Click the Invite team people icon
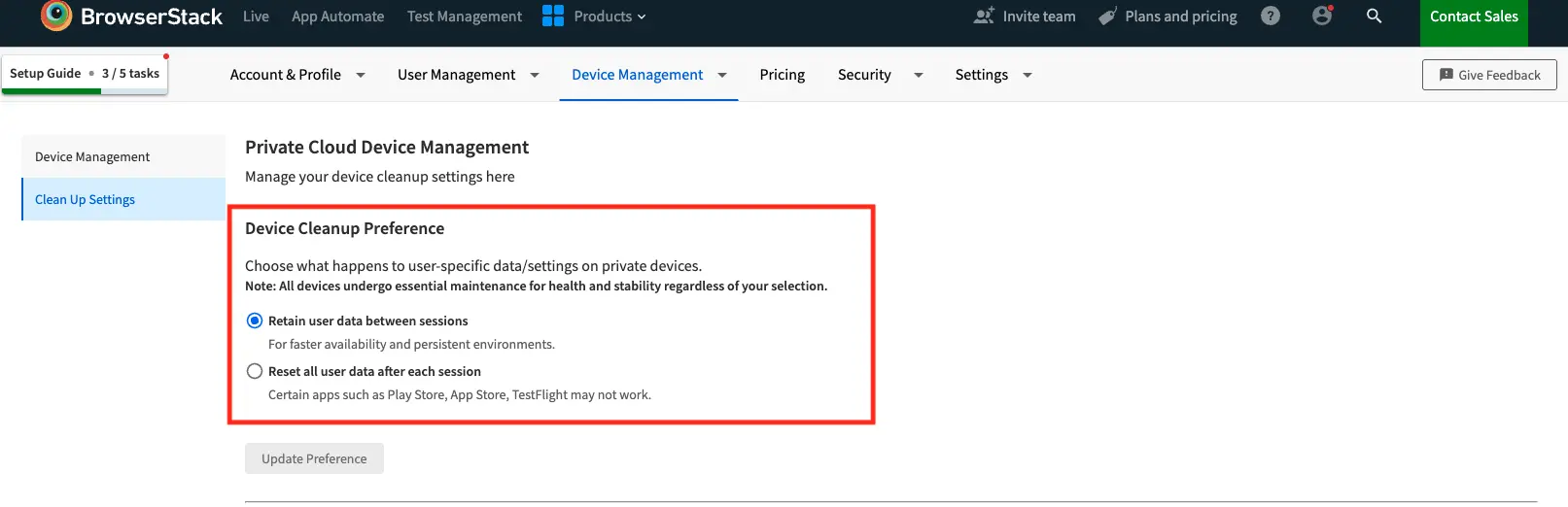1568x507 pixels. pyautogui.click(x=984, y=17)
